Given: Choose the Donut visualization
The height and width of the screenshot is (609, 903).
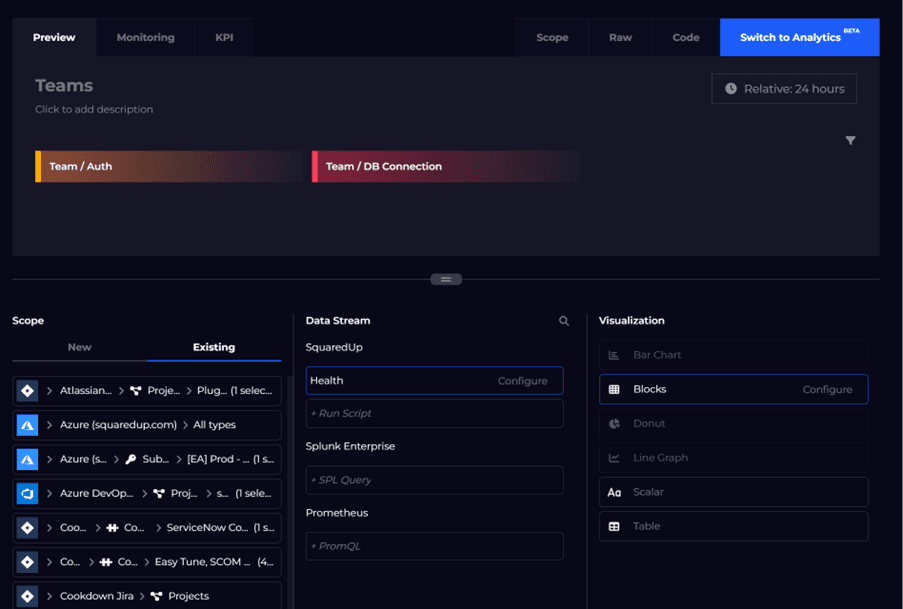Looking at the screenshot, I should coord(733,423).
